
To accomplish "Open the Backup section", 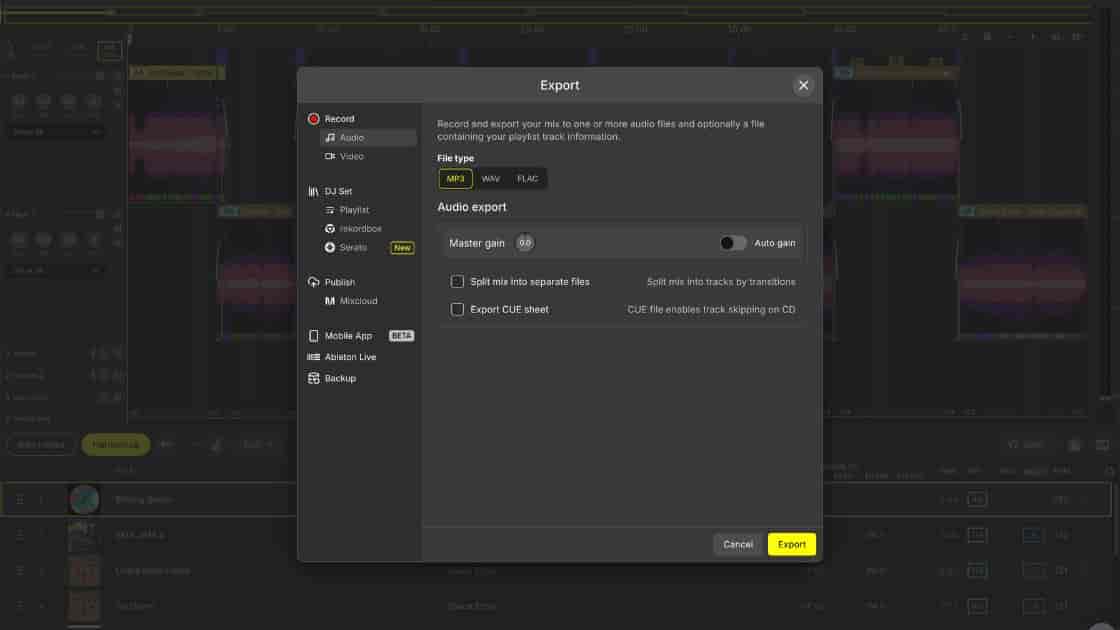I will [x=340, y=379].
